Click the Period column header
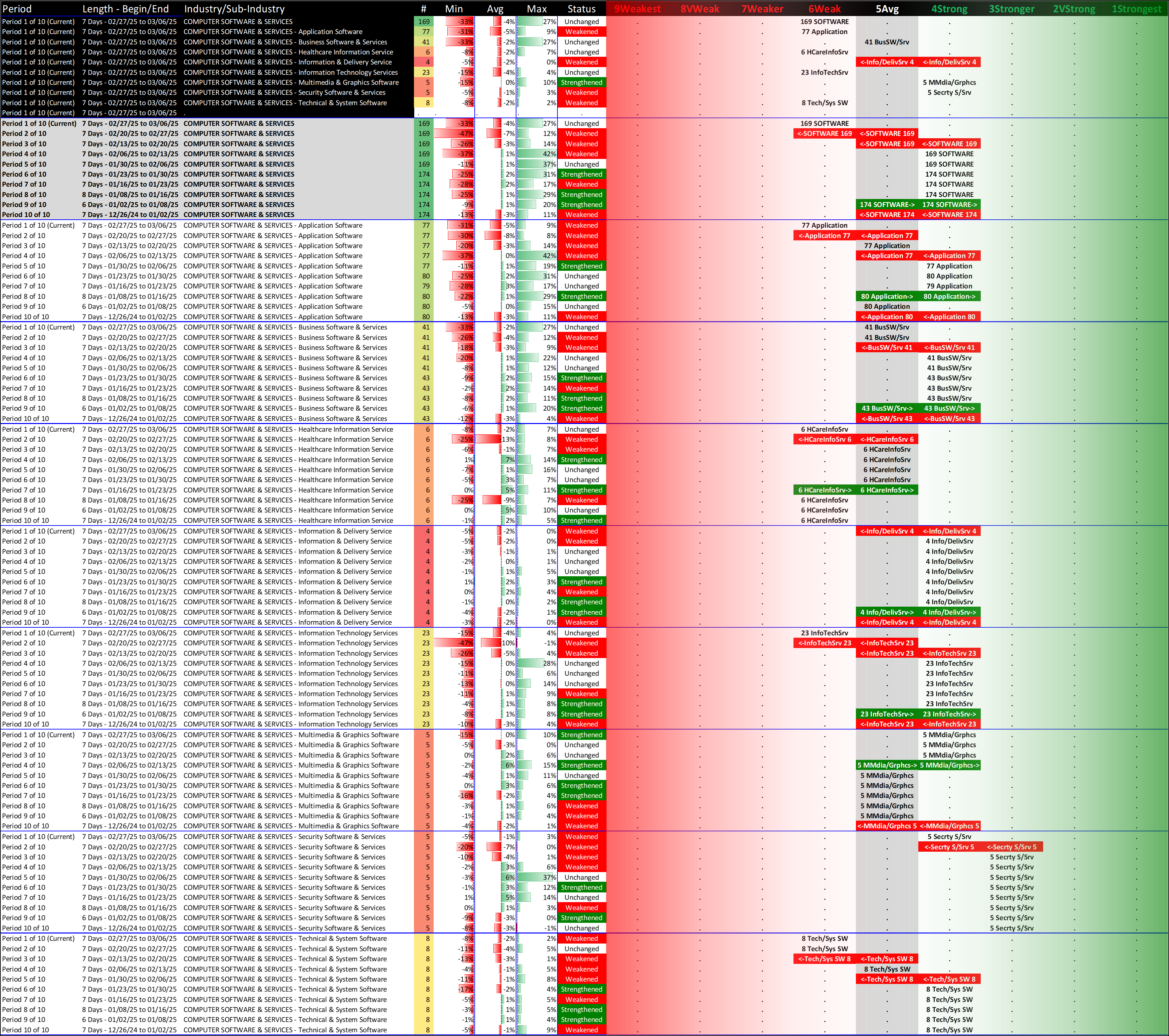The height and width of the screenshot is (1036, 1169). (17, 9)
